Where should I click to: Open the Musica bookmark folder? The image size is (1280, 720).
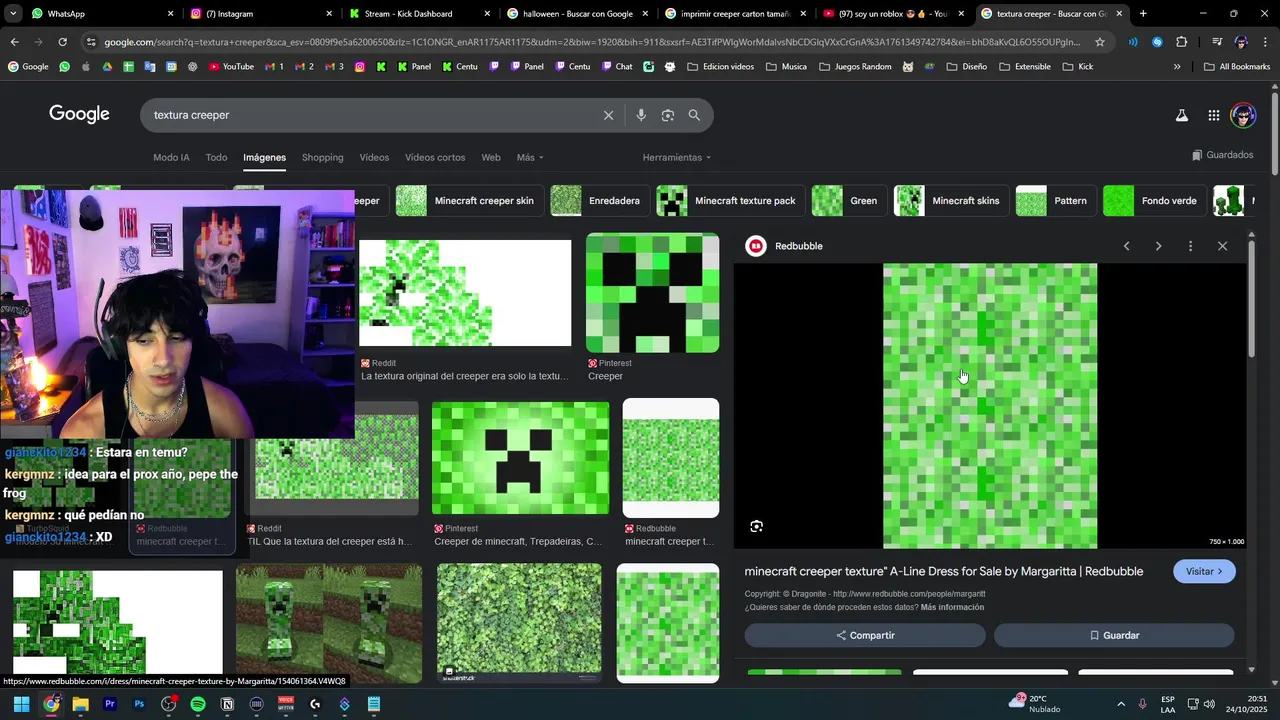point(786,67)
